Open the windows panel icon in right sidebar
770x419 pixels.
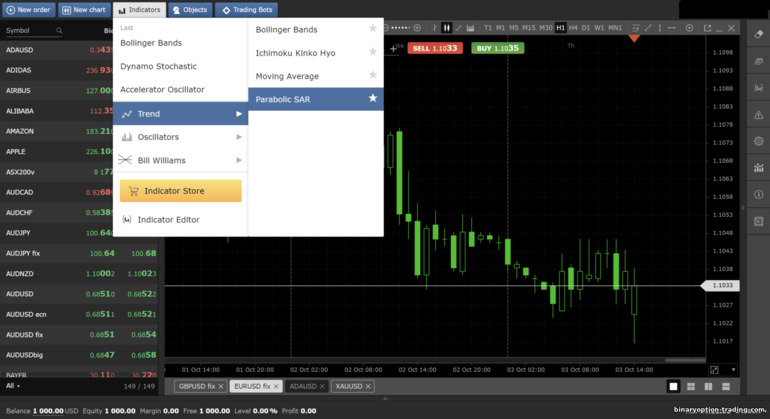pos(759,61)
